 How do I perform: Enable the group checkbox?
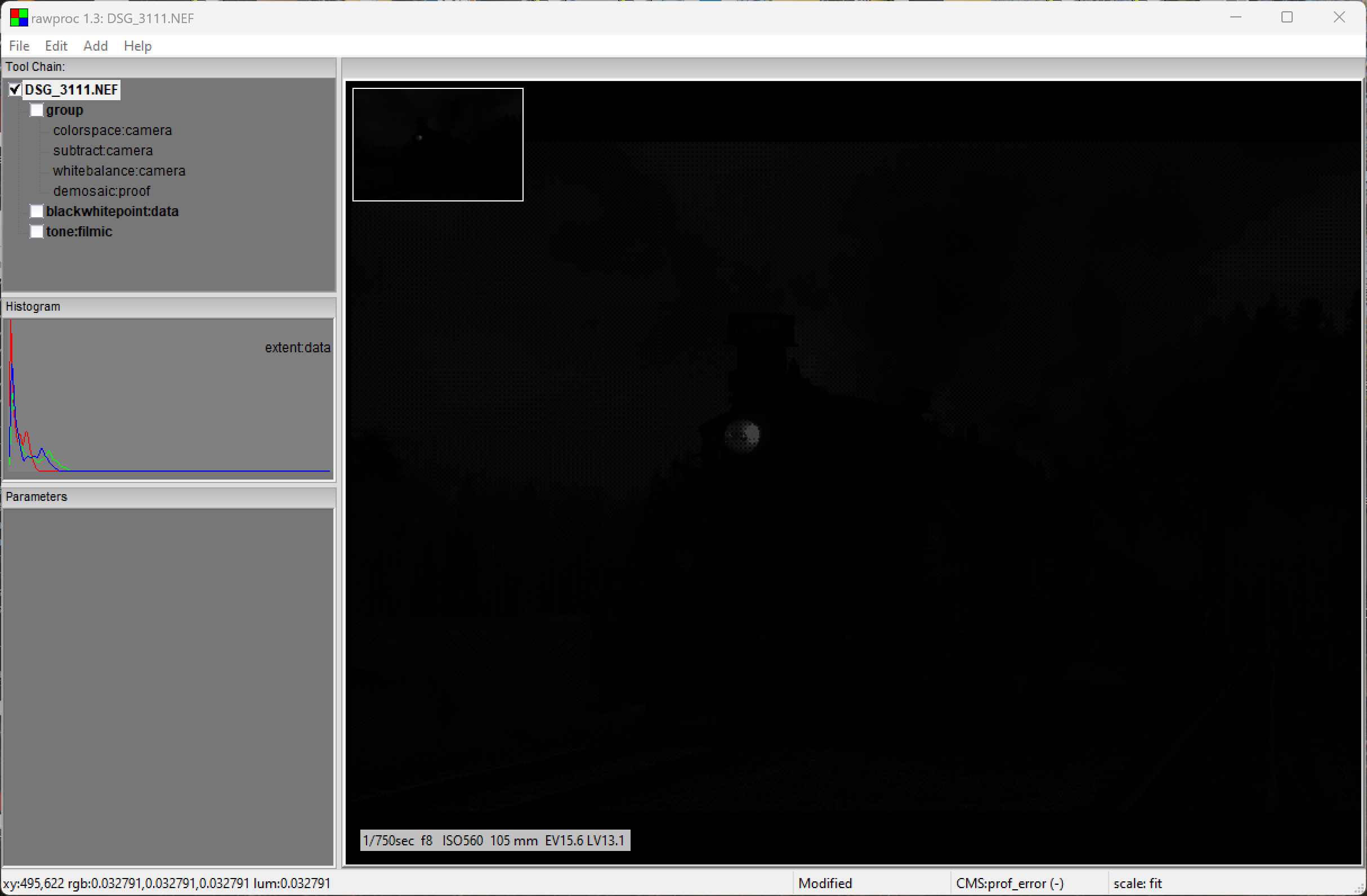coord(37,110)
